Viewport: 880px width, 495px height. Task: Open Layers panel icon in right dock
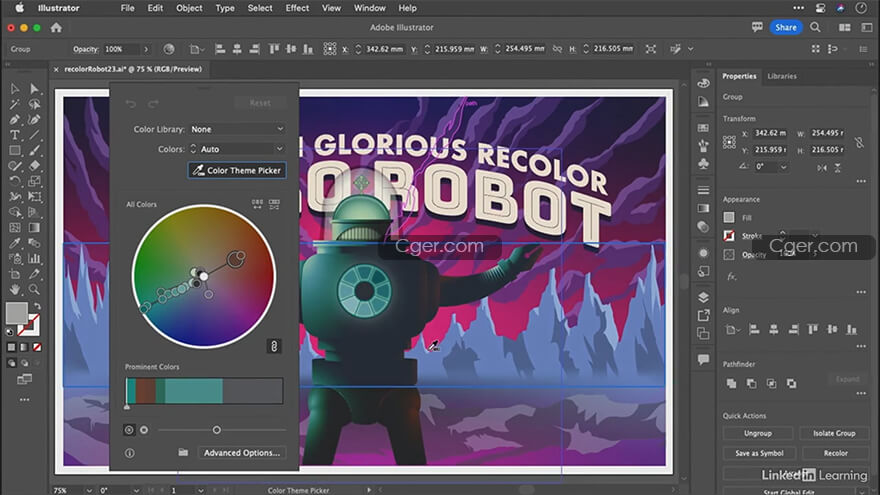pos(703,297)
